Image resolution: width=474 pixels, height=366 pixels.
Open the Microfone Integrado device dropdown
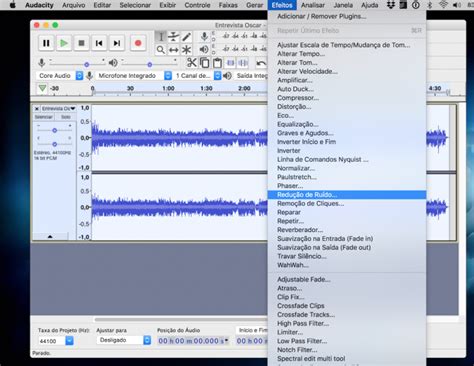[x=168, y=76]
